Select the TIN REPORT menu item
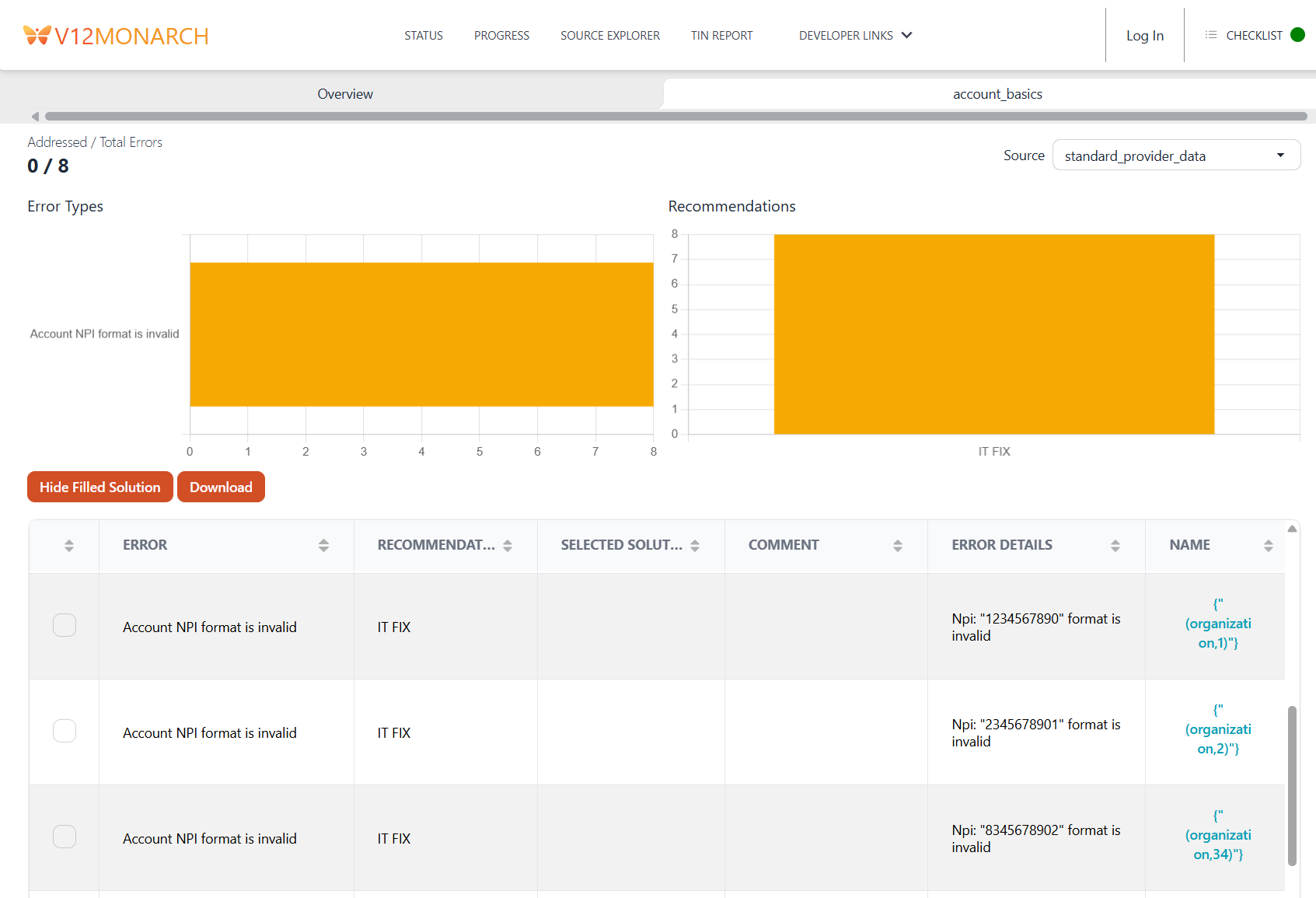This screenshot has height=898, width=1316. click(x=721, y=35)
